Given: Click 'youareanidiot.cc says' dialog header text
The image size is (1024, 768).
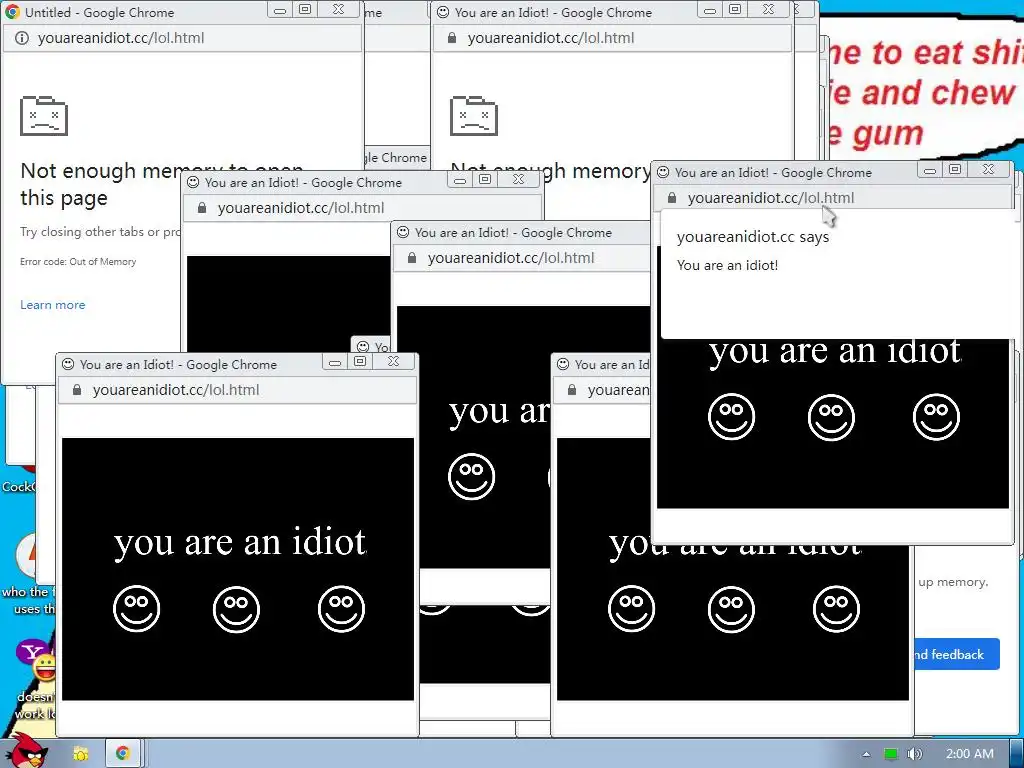Looking at the screenshot, I should (752, 237).
